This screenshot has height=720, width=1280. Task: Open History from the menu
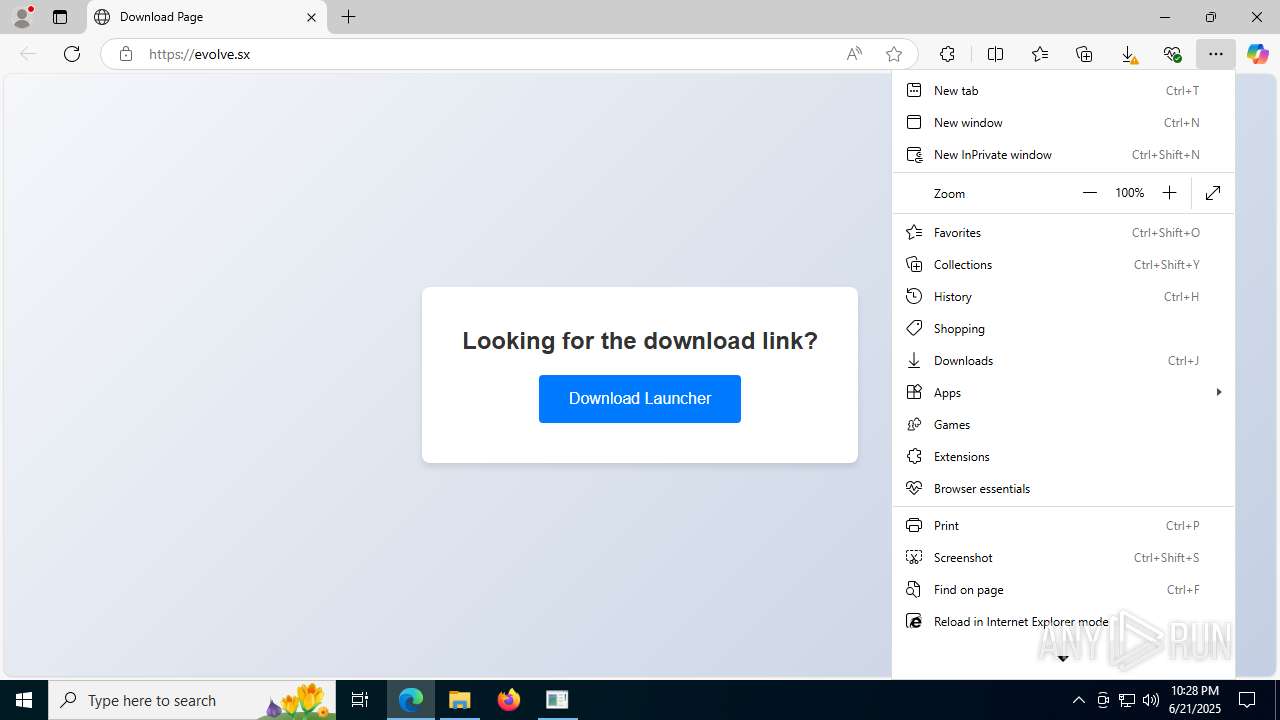tap(1063, 296)
